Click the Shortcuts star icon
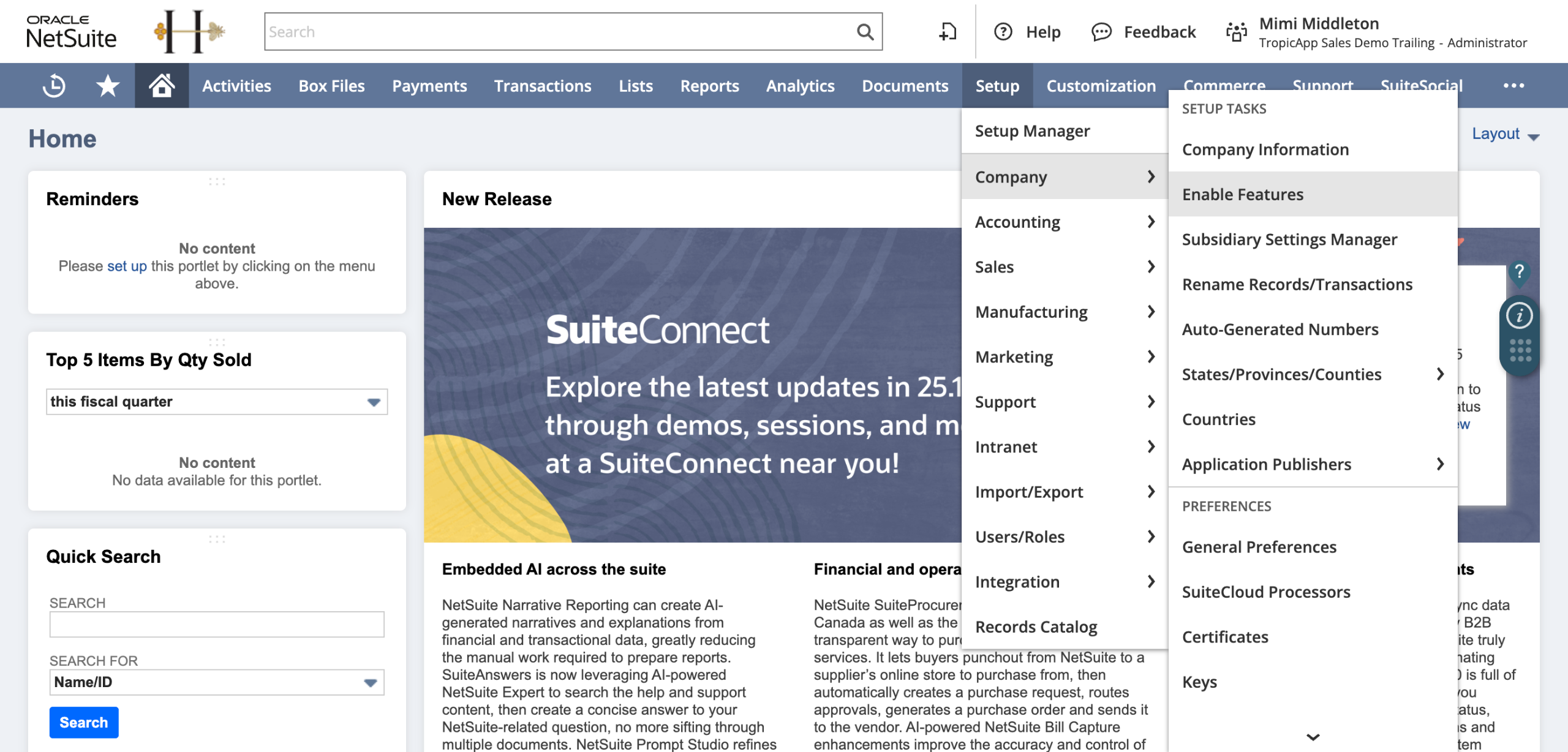Viewport: 1568px width, 752px height. pos(108,86)
